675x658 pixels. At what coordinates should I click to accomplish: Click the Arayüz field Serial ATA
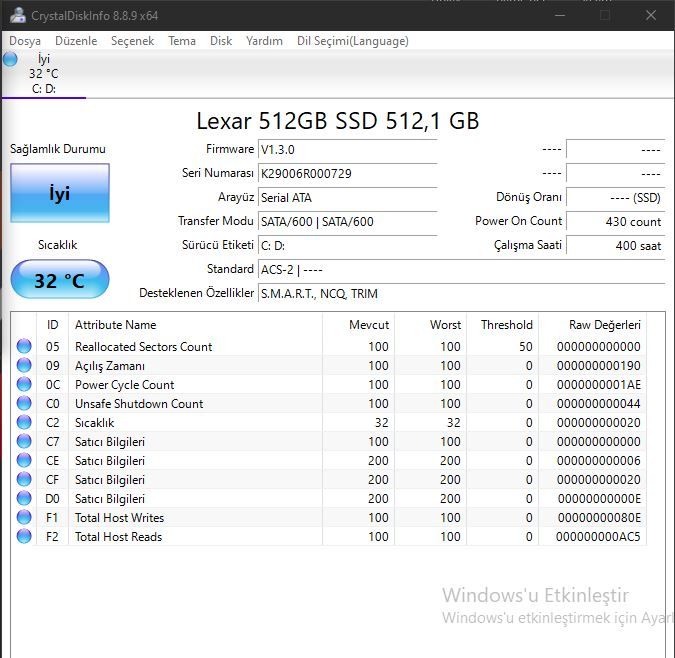(347, 198)
